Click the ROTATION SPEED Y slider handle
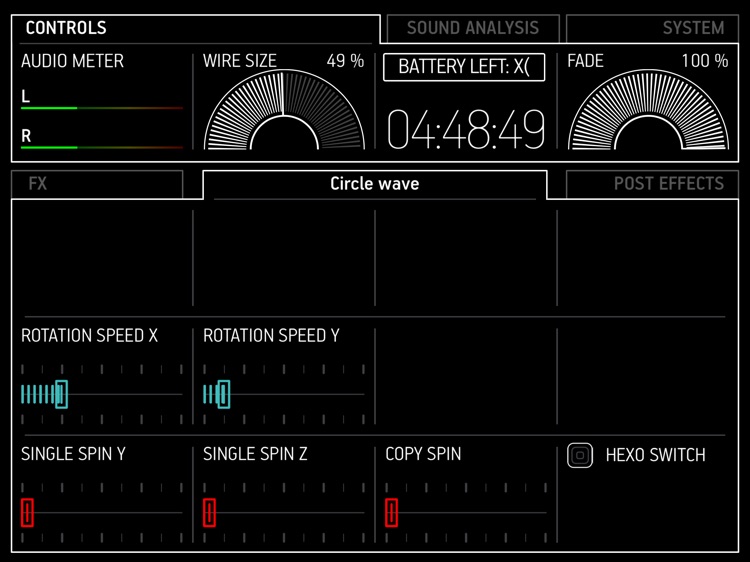Screen dimensions: 750x562 point(224,394)
